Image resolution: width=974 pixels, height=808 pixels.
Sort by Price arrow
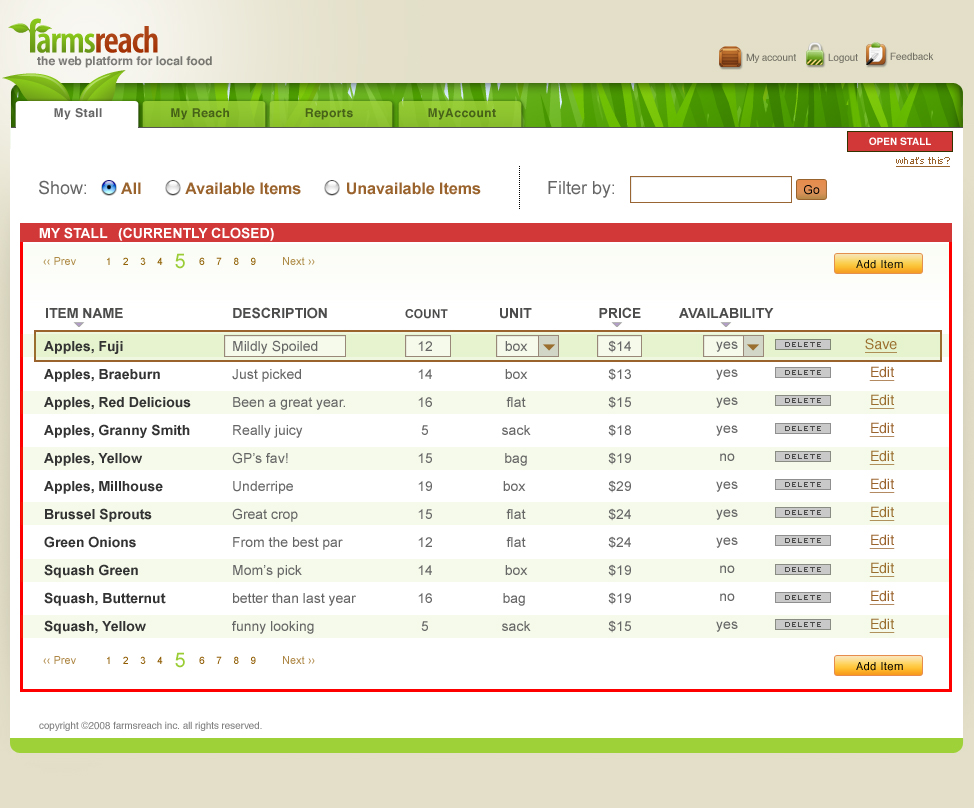click(x=617, y=325)
